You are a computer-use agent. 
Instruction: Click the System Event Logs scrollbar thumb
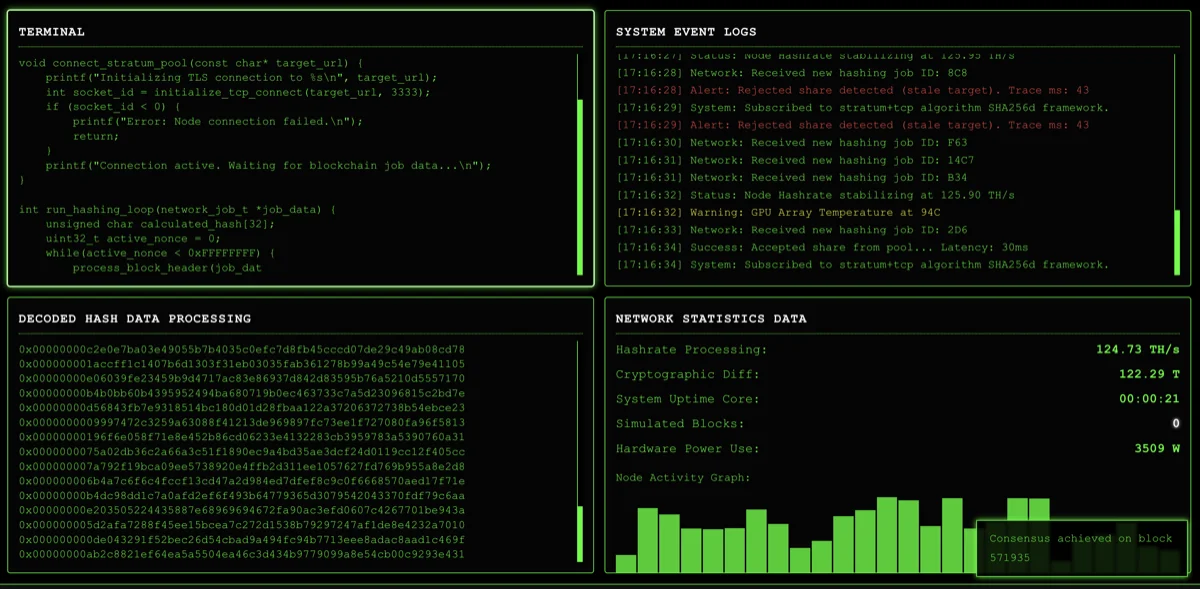pos(1177,241)
